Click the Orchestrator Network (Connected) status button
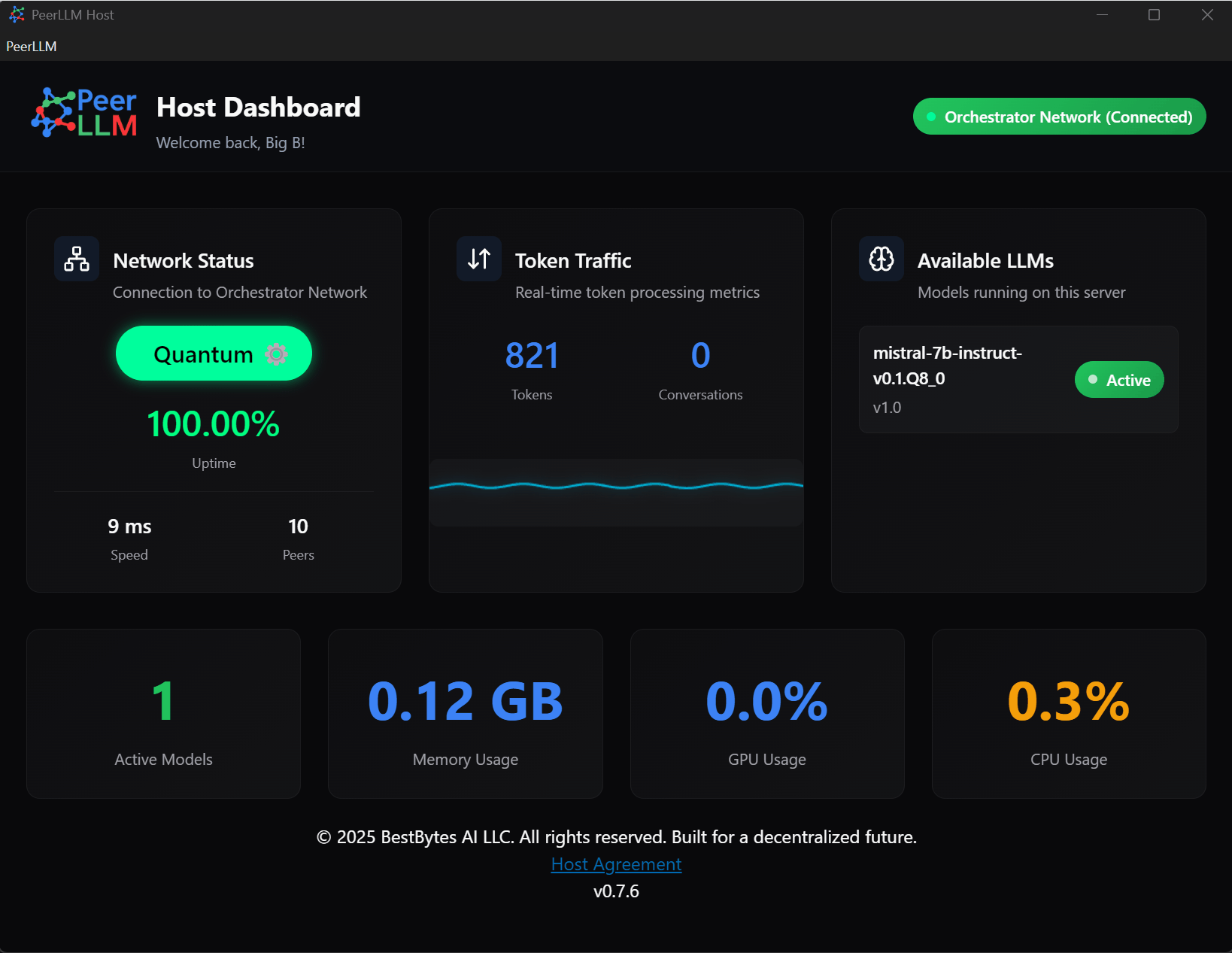Image resolution: width=1232 pixels, height=953 pixels. pos(1059,117)
